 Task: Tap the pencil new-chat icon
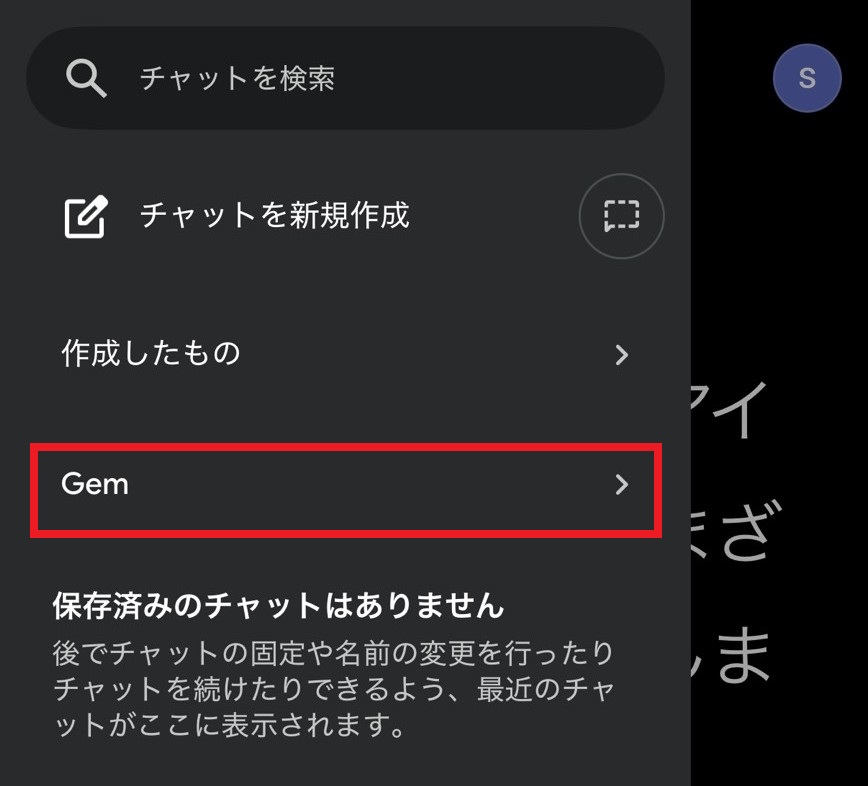86,215
